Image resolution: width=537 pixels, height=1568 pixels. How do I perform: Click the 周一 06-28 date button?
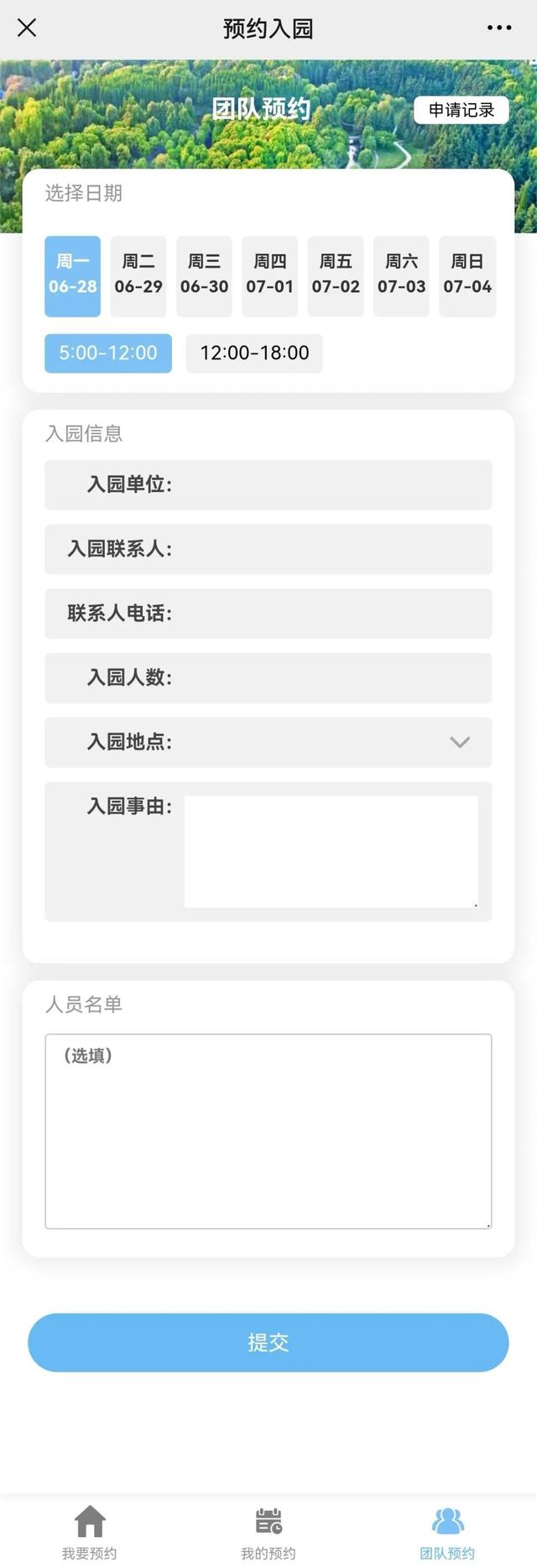coord(71,275)
